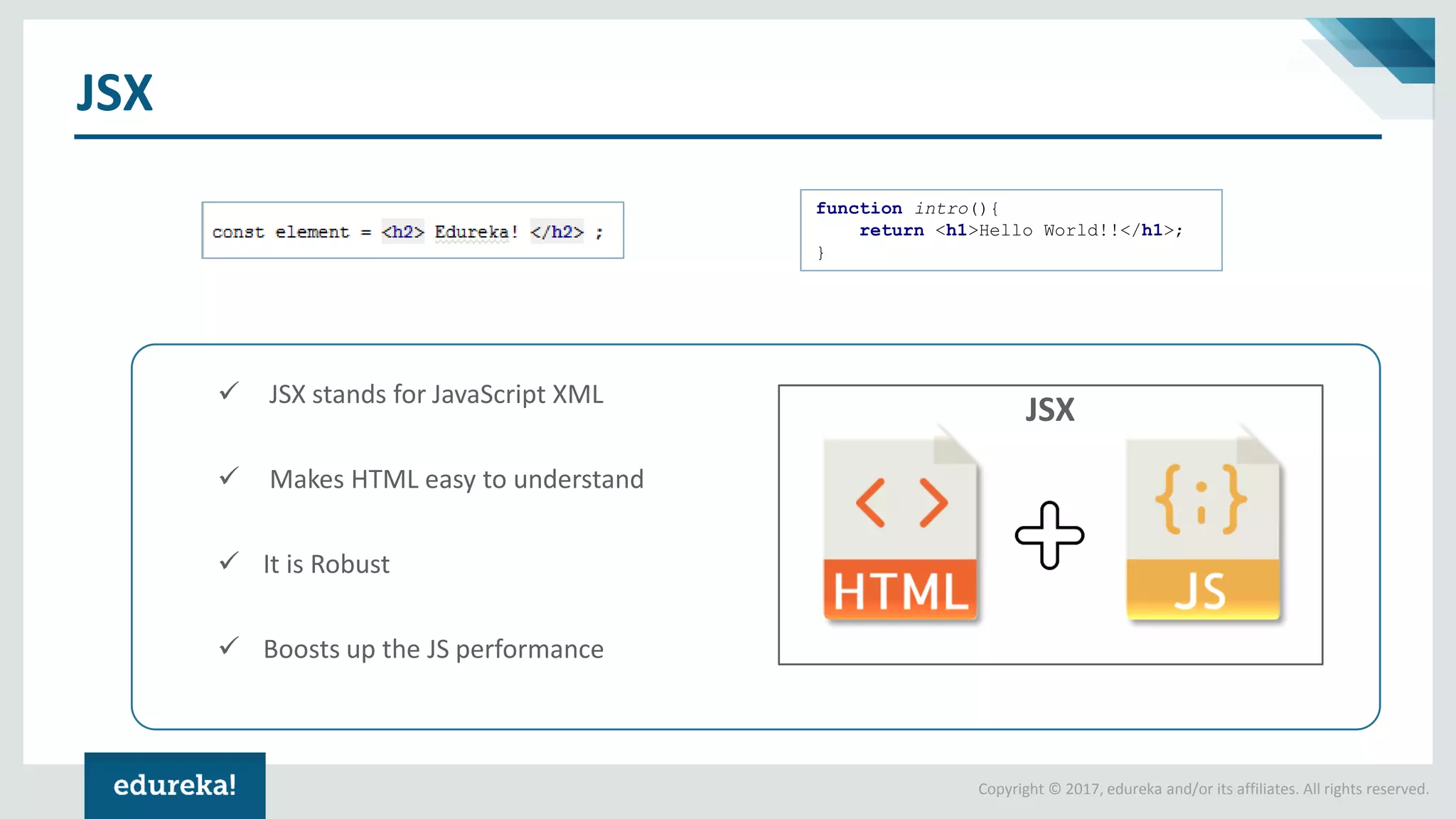Click the JSX slide title
This screenshot has width=1456, height=819.
(x=114, y=92)
